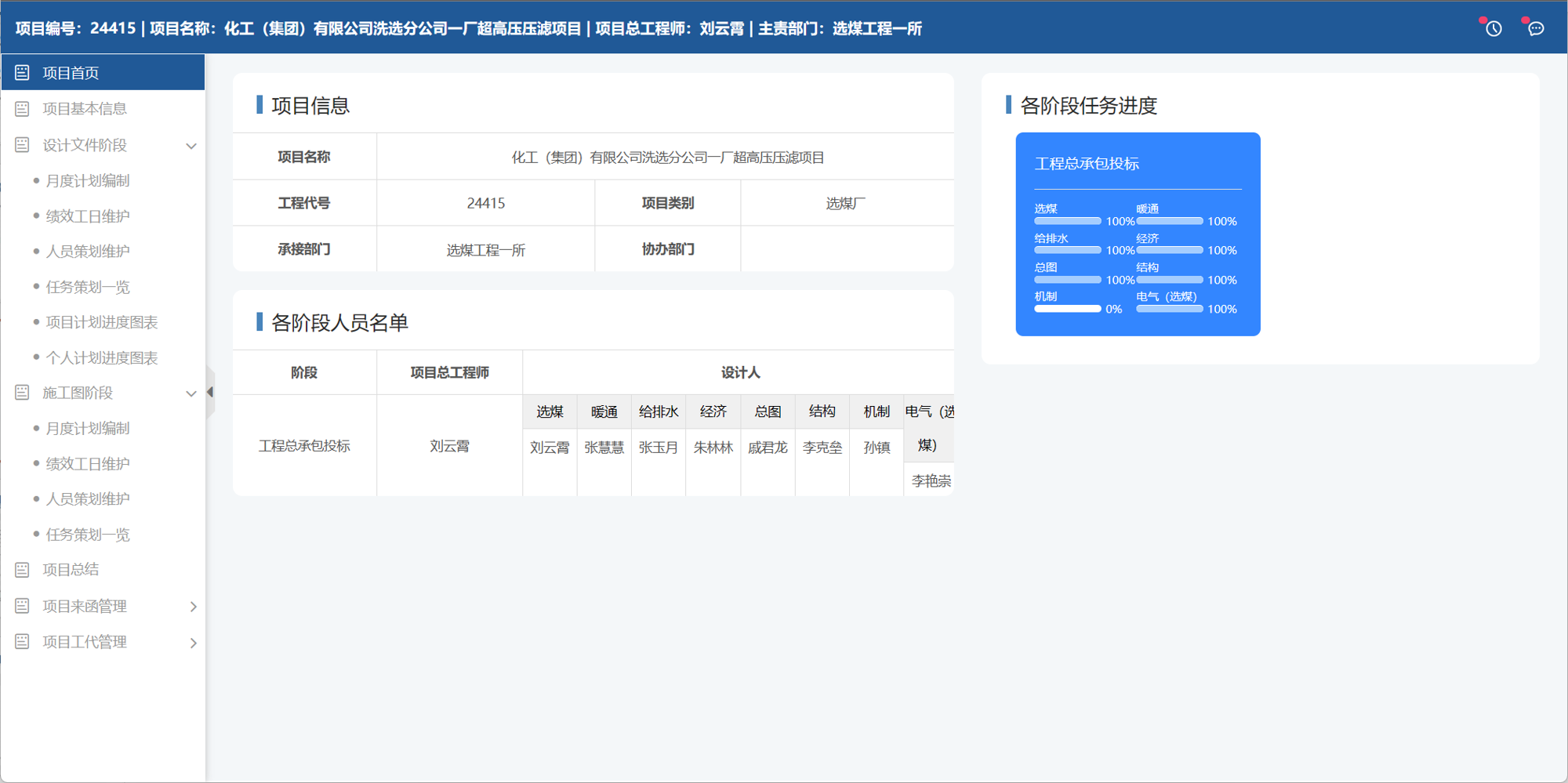Click the 选煤 progress bar
This screenshot has height=783, width=1568.
pos(1068,221)
